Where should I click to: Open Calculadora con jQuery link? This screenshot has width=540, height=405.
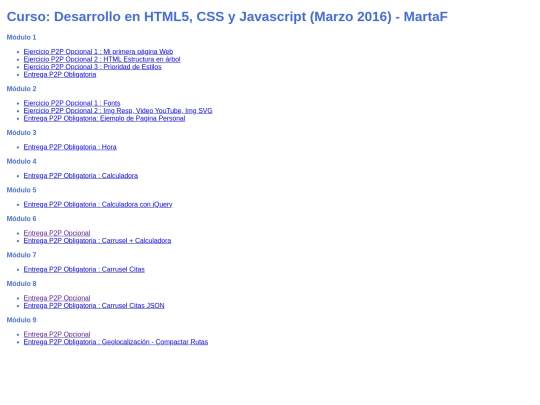click(x=98, y=204)
